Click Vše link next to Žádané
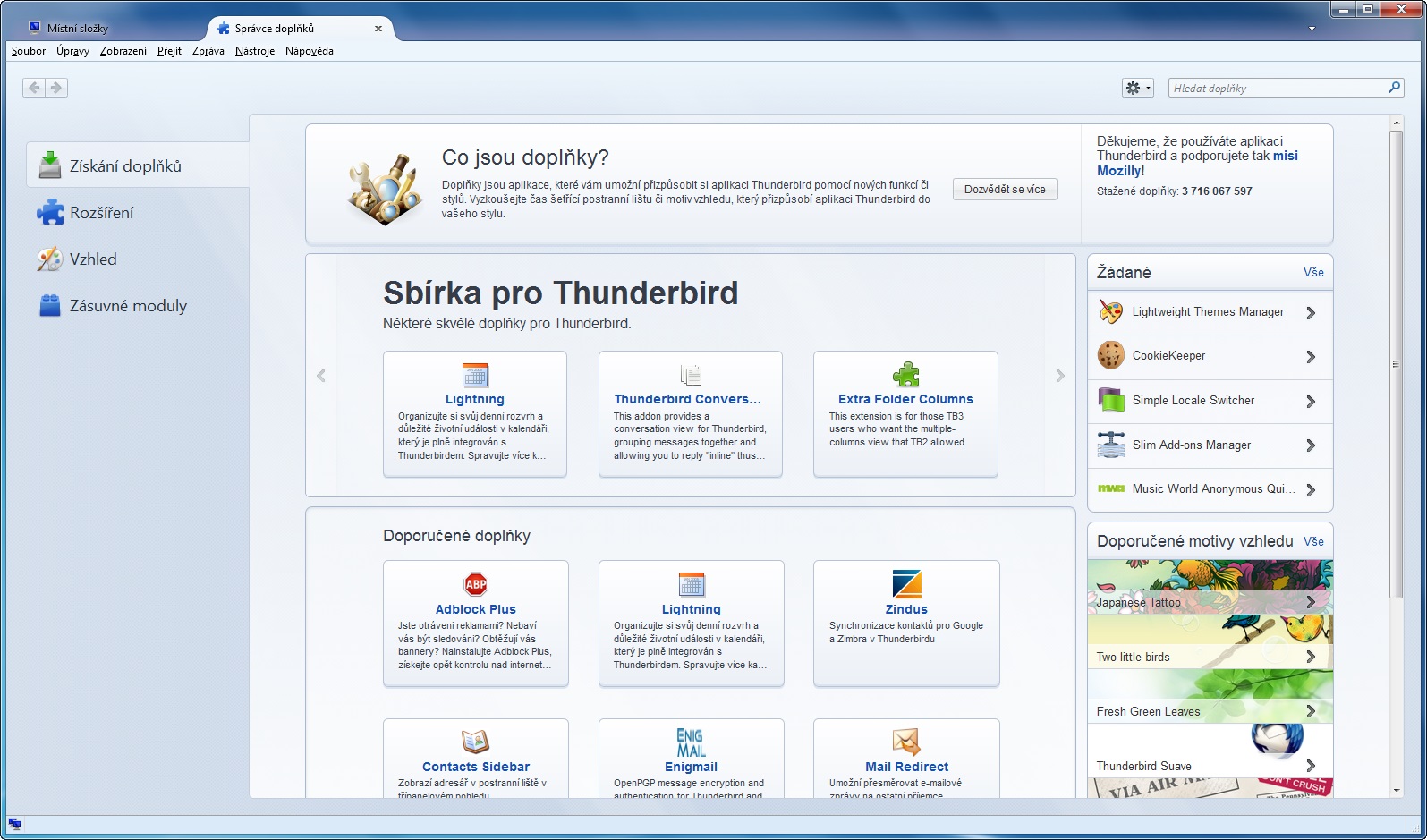The width and height of the screenshot is (1427, 840). click(1313, 272)
